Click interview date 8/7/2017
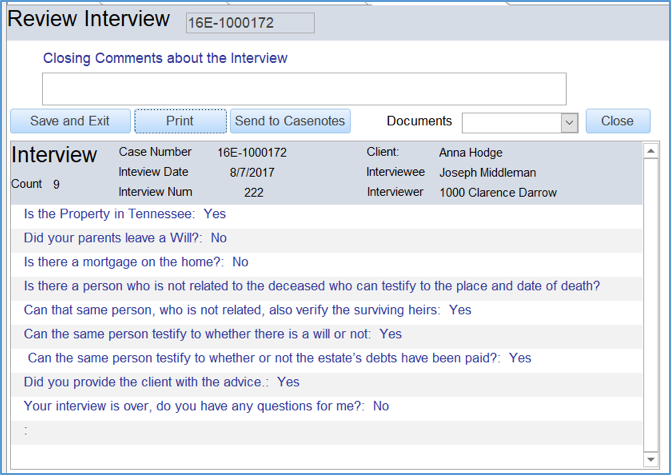This screenshot has height=475, width=671. (x=252, y=173)
